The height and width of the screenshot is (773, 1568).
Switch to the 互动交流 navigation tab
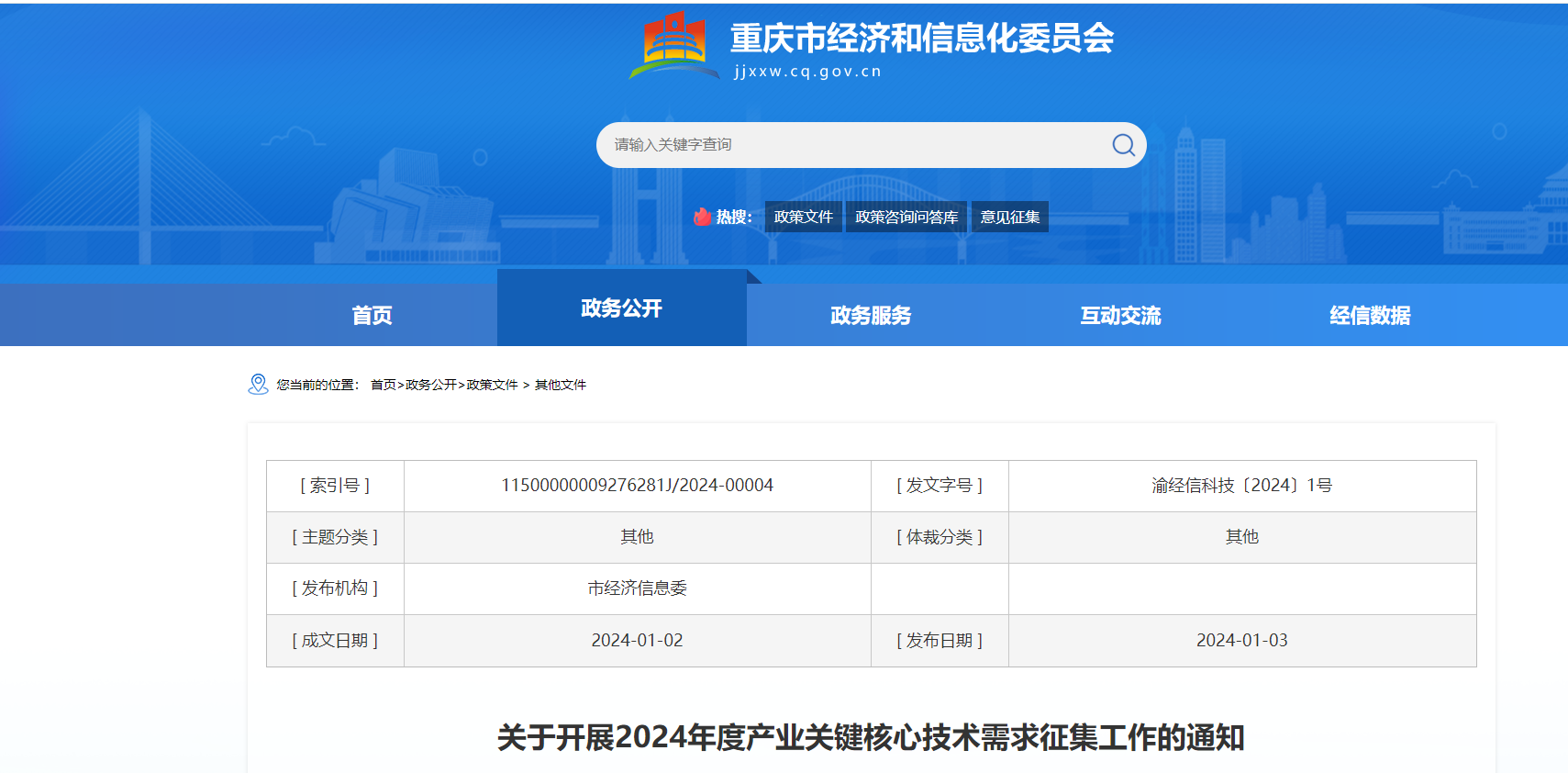tap(1120, 315)
